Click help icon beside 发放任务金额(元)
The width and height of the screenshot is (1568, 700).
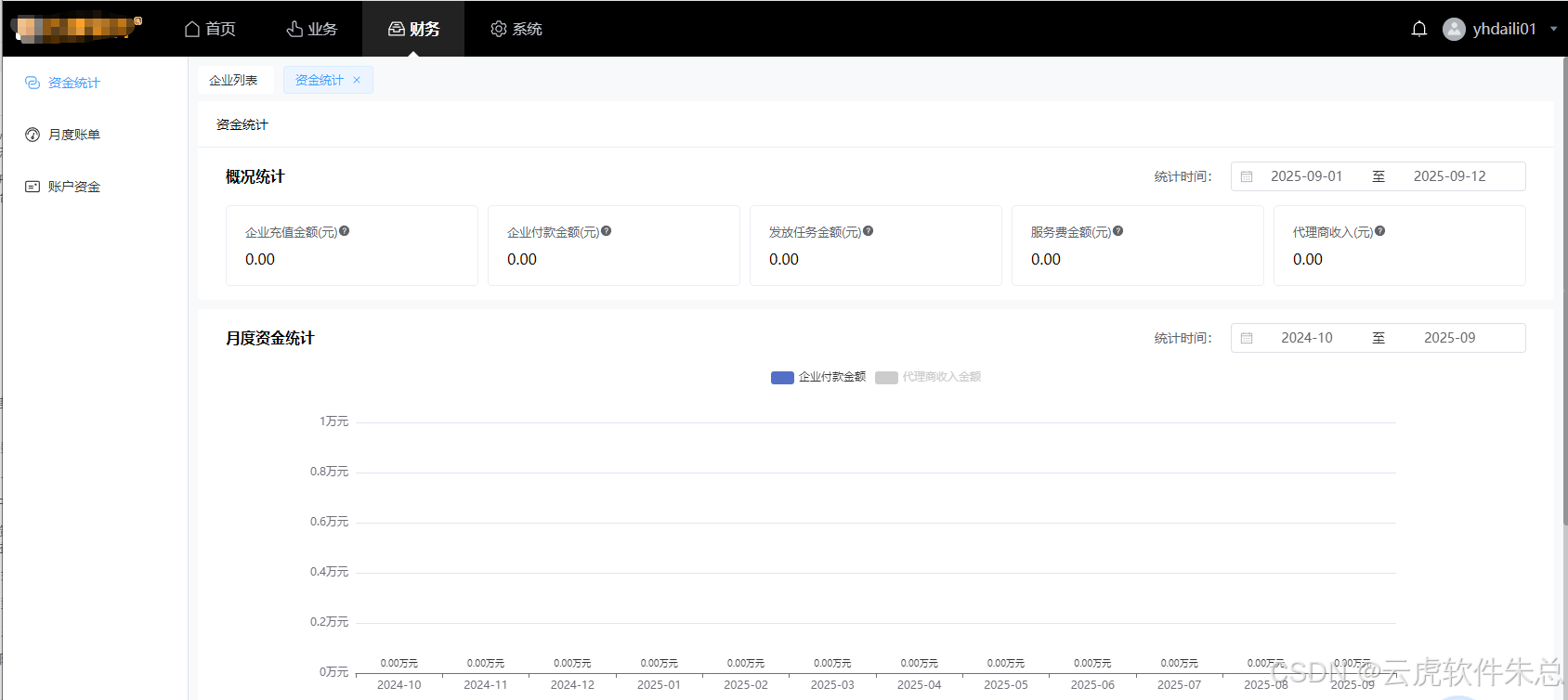click(869, 231)
